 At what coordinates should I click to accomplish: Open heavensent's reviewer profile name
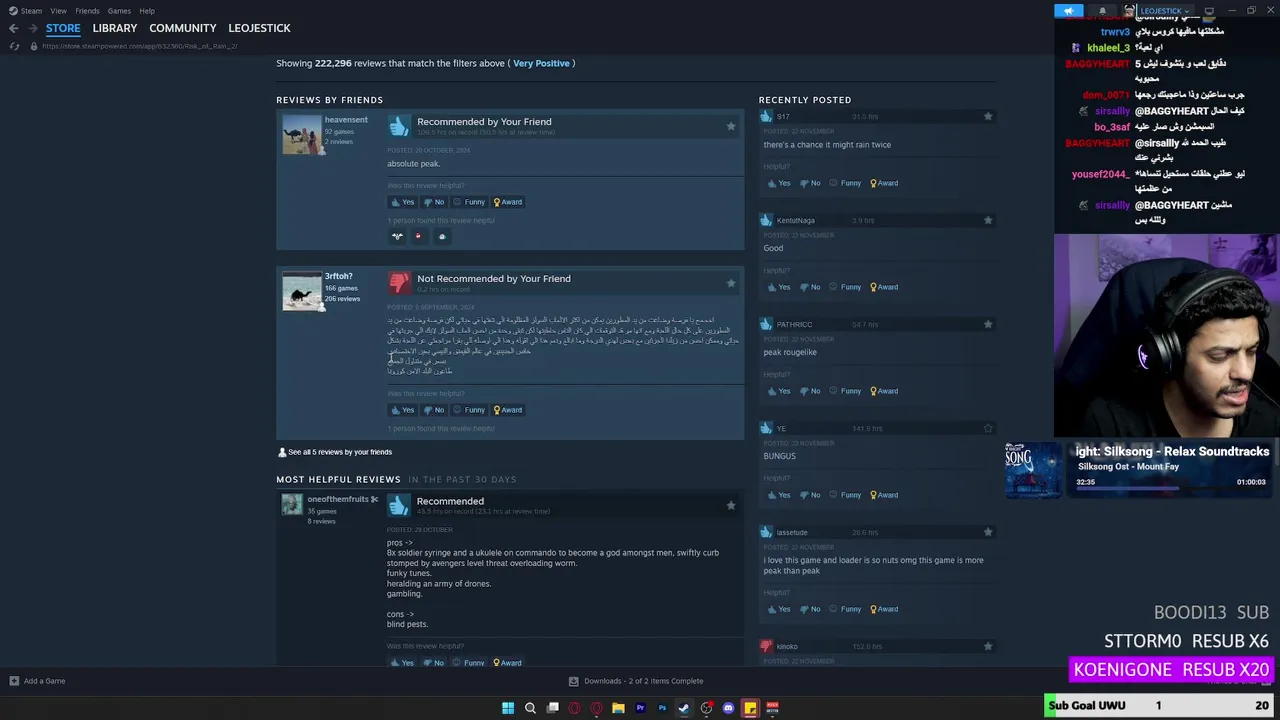pyautogui.click(x=346, y=120)
